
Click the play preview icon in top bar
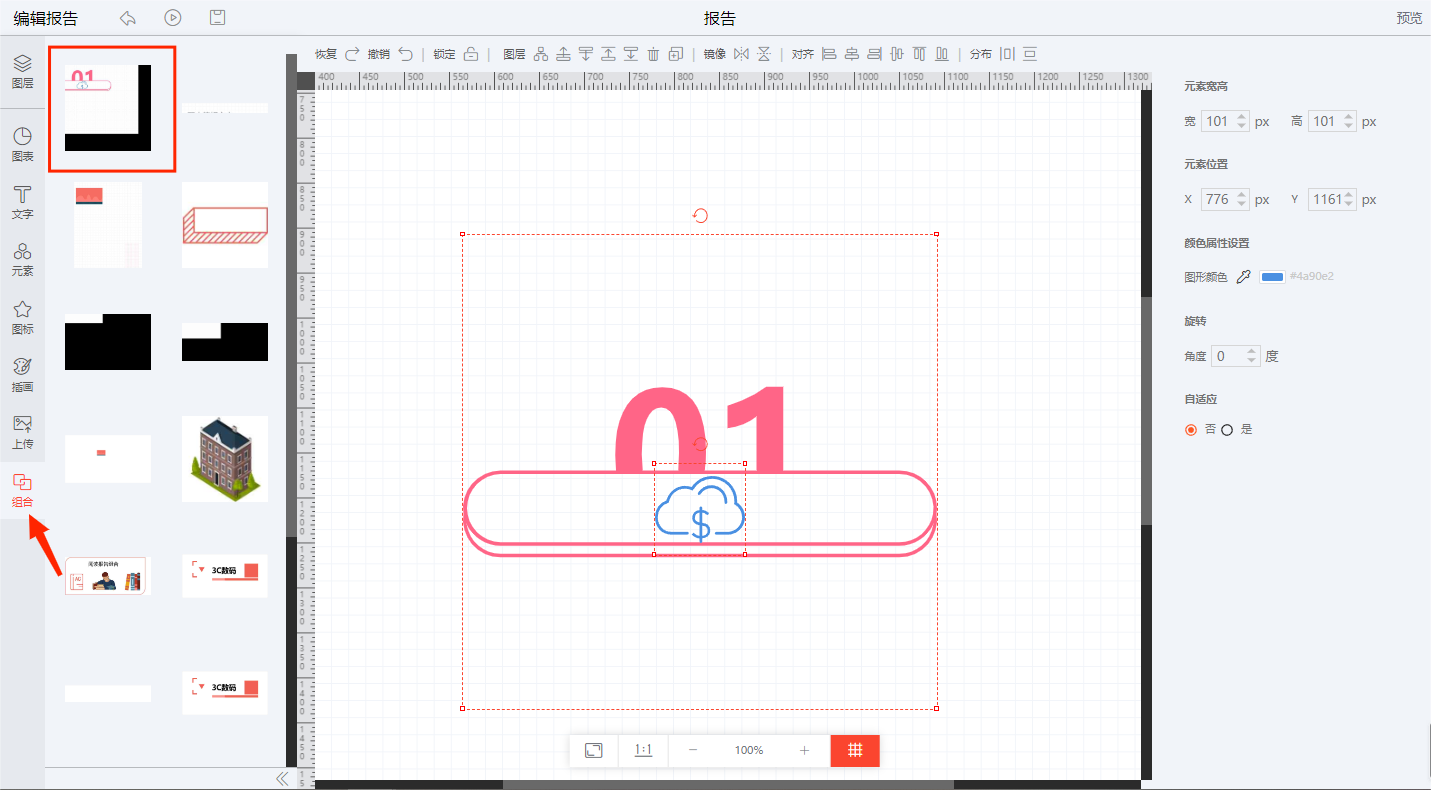[x=173, y=17]
